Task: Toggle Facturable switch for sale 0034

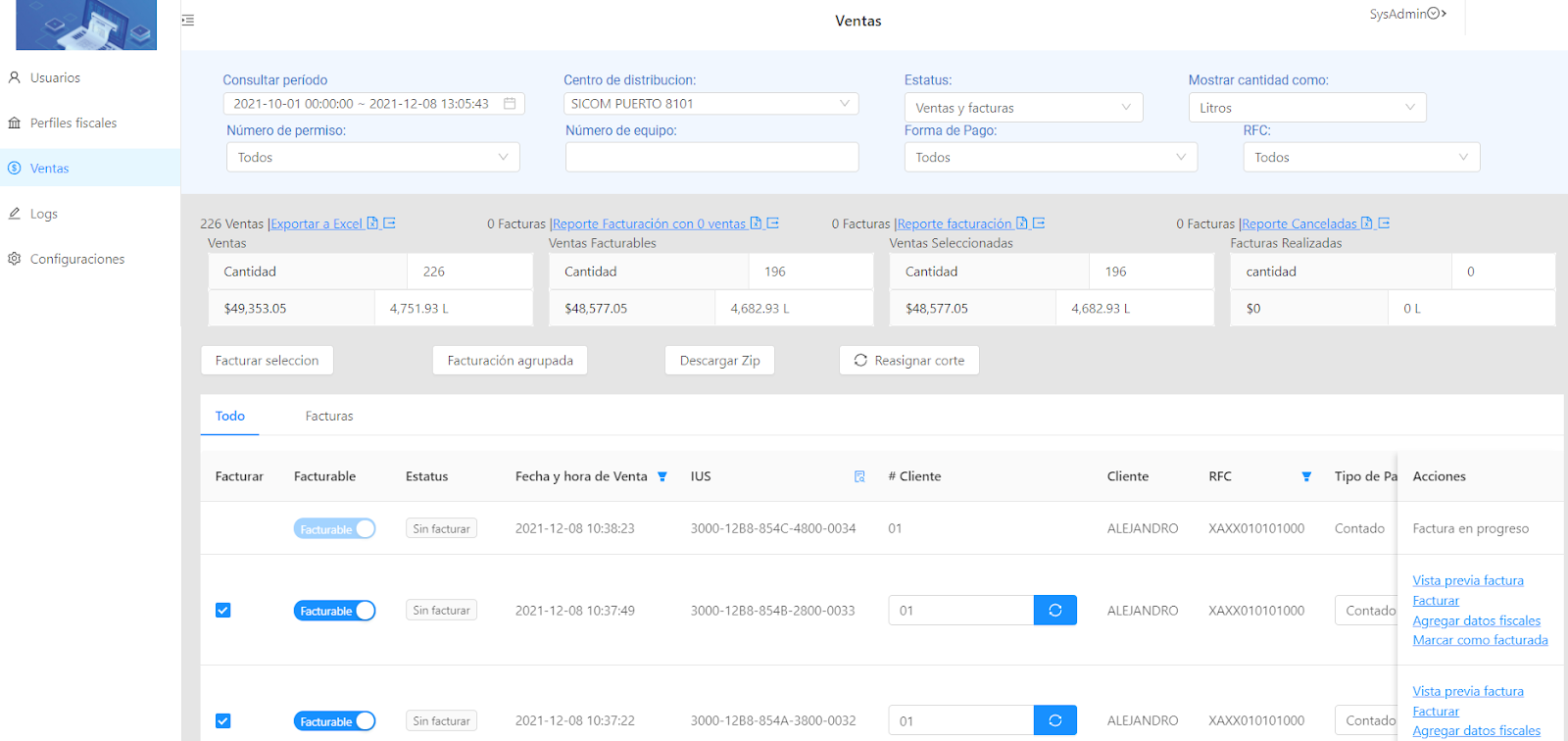Action: pyautogui.click(x=334, y=528)
